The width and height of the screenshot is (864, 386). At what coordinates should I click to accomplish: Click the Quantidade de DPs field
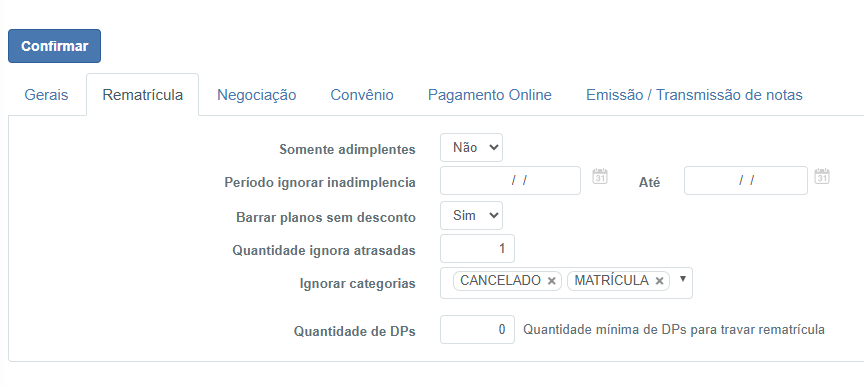point(477,329)
